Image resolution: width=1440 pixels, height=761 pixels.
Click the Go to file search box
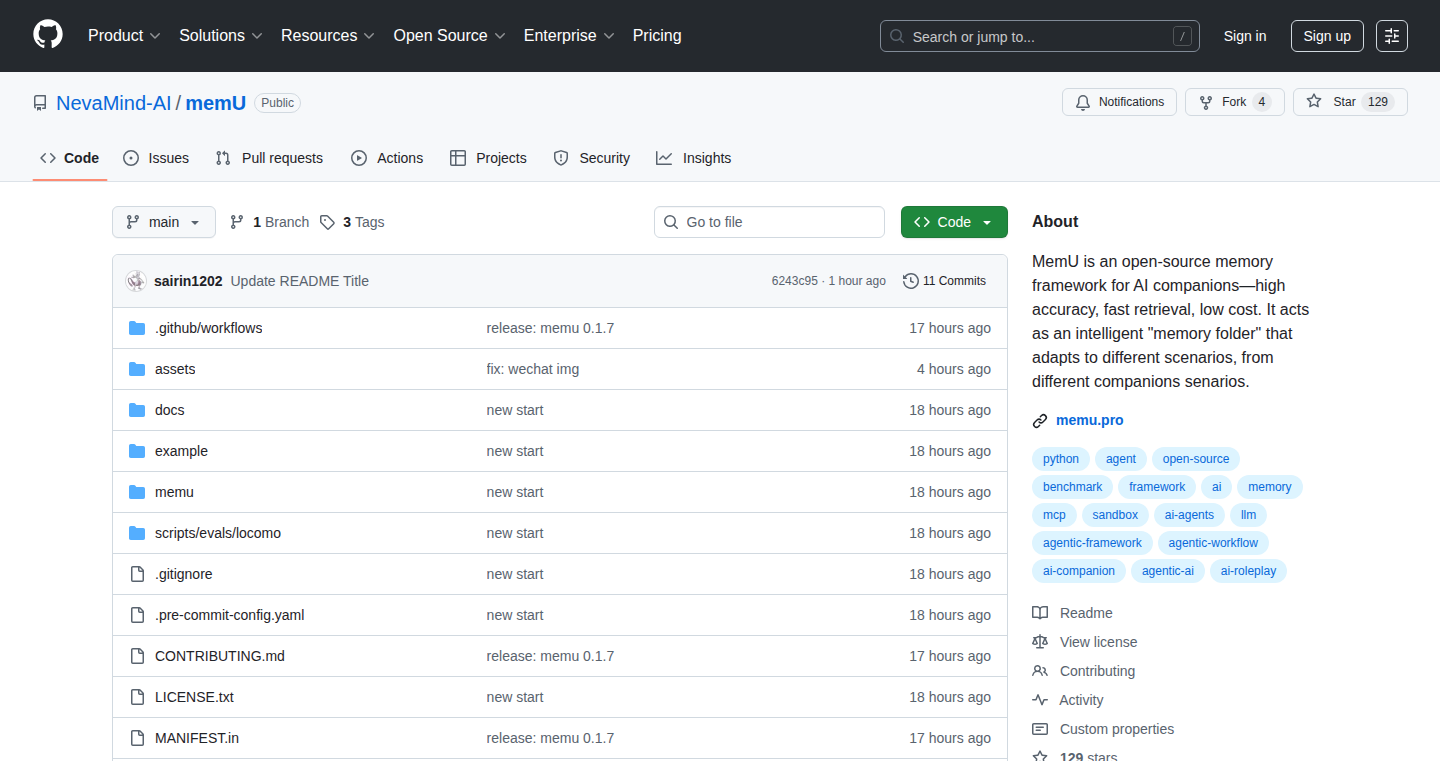coord(769,222)
